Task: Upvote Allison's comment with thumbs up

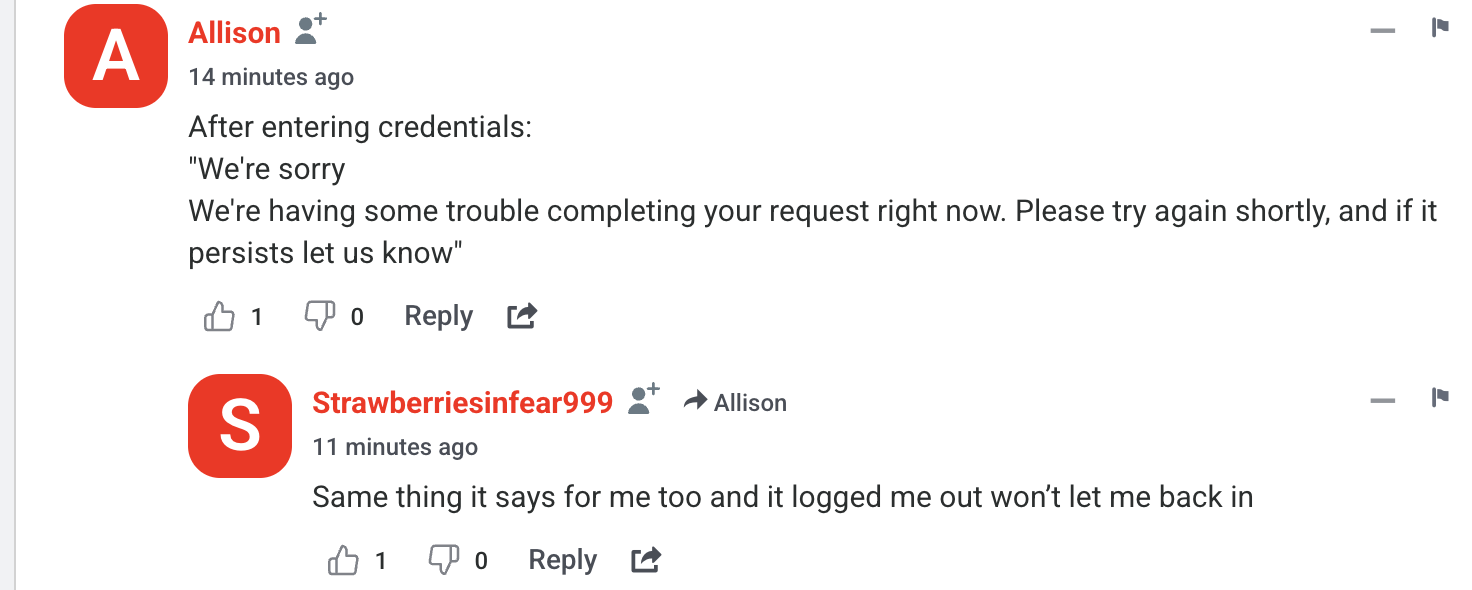Action: pyautogui.click(x=219, y=315)
